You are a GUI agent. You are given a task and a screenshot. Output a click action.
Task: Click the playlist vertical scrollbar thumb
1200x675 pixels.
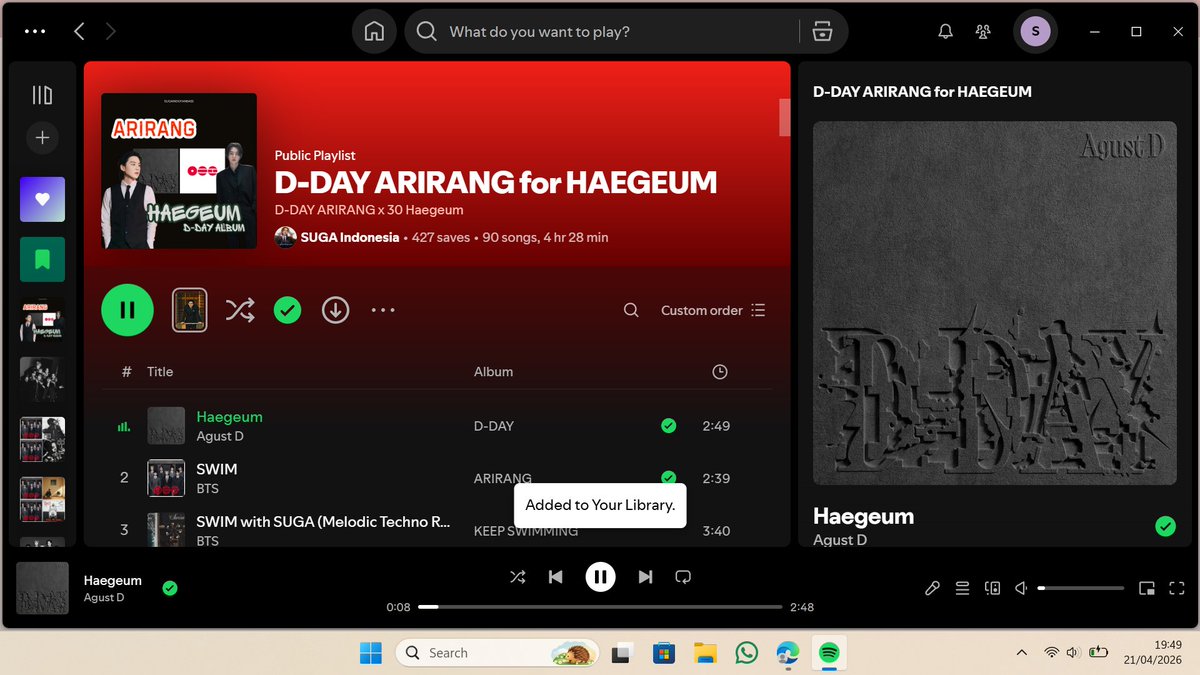785,117
